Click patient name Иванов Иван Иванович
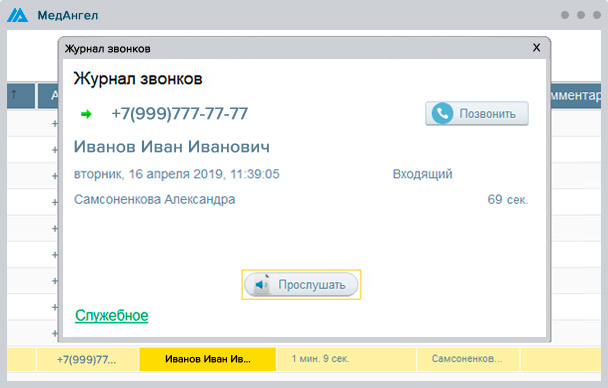This screenshot has height=388, width=608. [172, 147]
